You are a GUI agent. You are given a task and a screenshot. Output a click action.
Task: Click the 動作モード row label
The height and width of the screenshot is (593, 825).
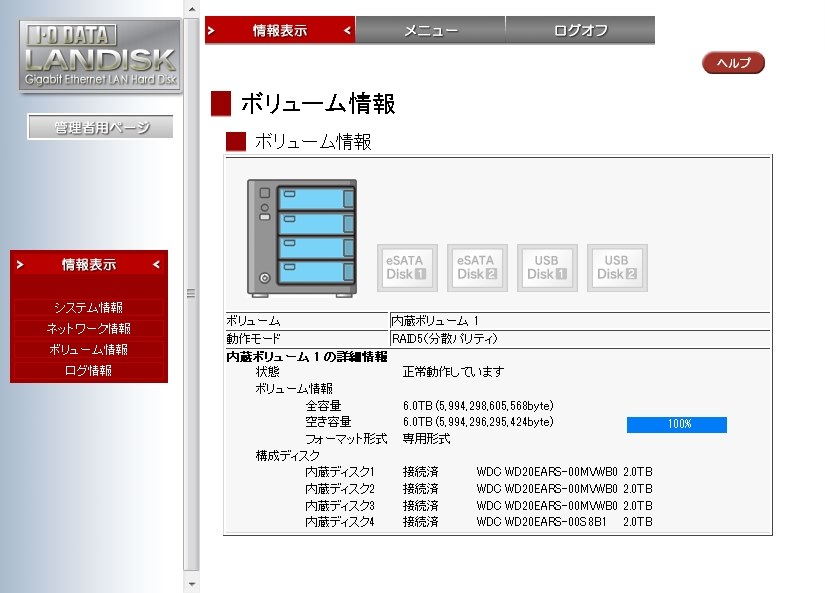pyautogui.click(x=253, y=338)
